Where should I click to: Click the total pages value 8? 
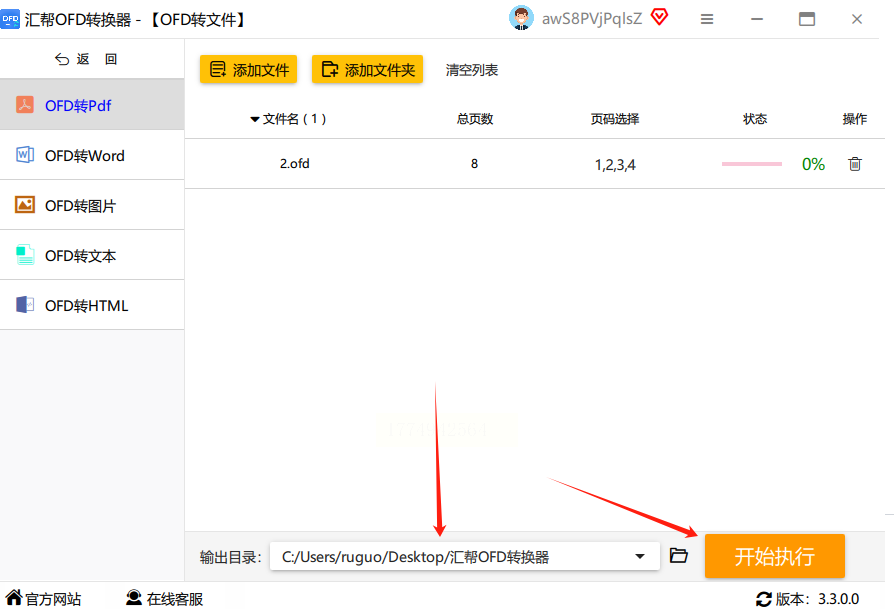[x=474, y=164]
